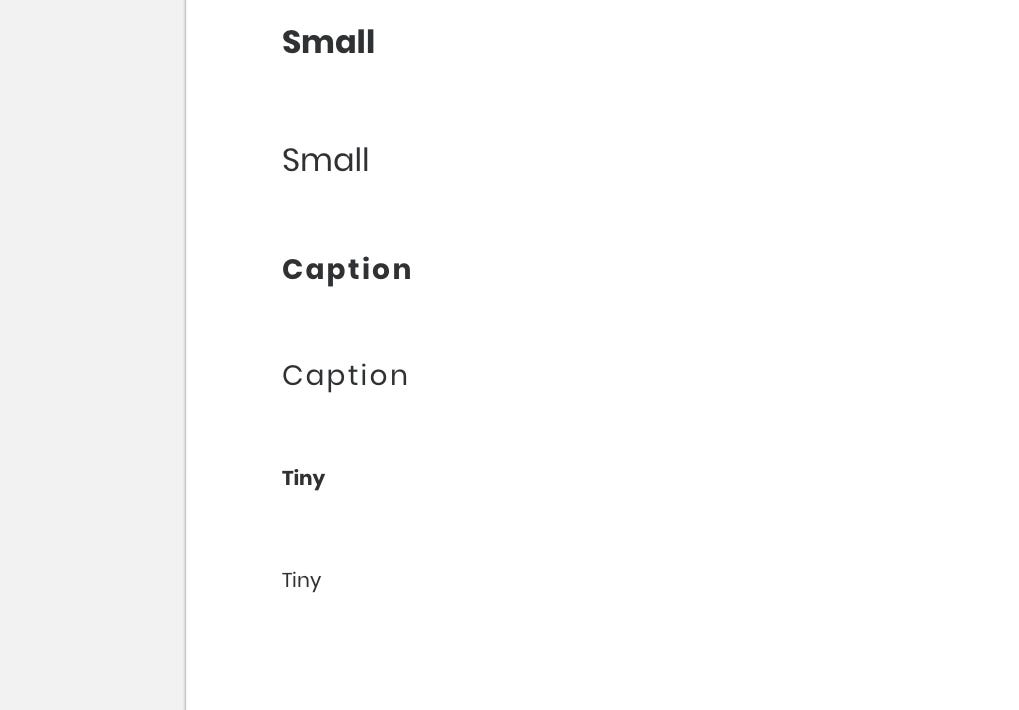Click the divider edge between sidebar and canvas
The image size is (1019, 710).
(x=186, y=355)
